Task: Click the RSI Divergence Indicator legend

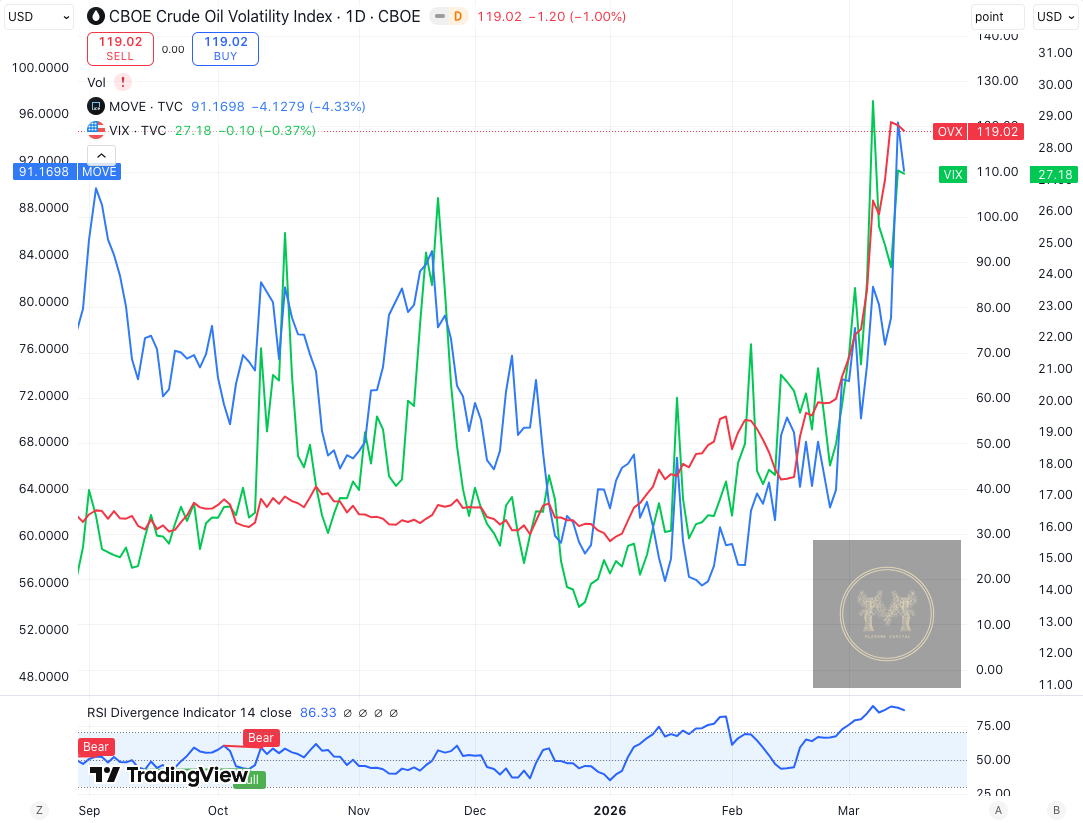Action: click(x=189, y=713)
